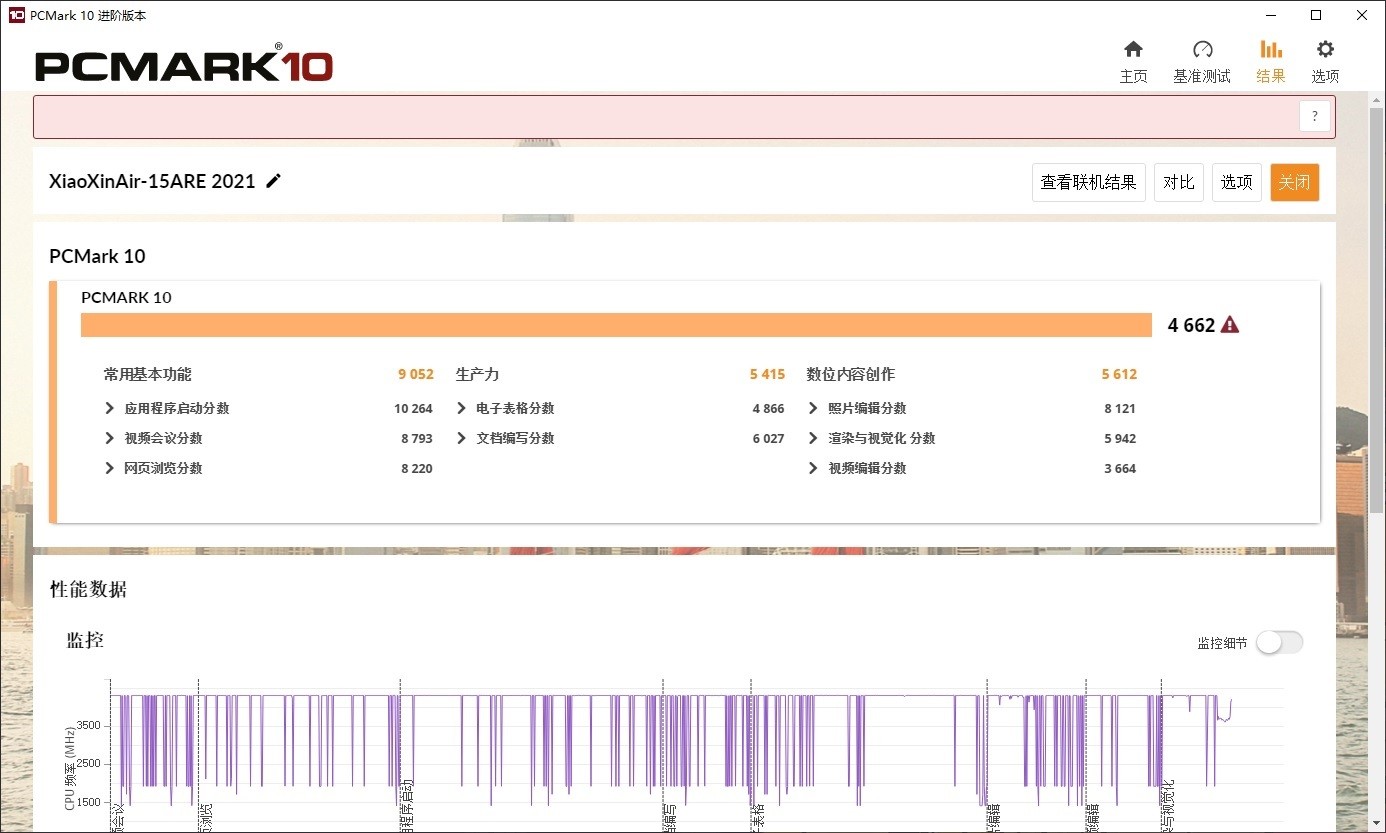Click the 5 415 productivity score
This screenshot has width=1386, height=833.
(x=767, y=374)
